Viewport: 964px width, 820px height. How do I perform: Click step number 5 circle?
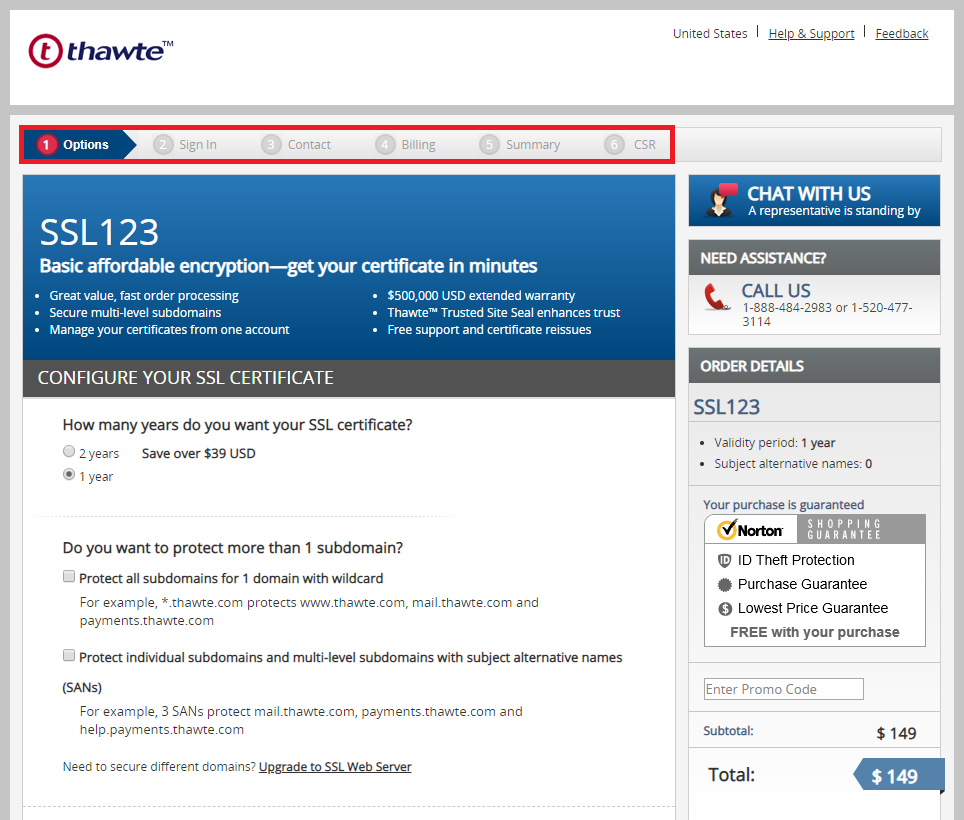click(x=489, y=144)
